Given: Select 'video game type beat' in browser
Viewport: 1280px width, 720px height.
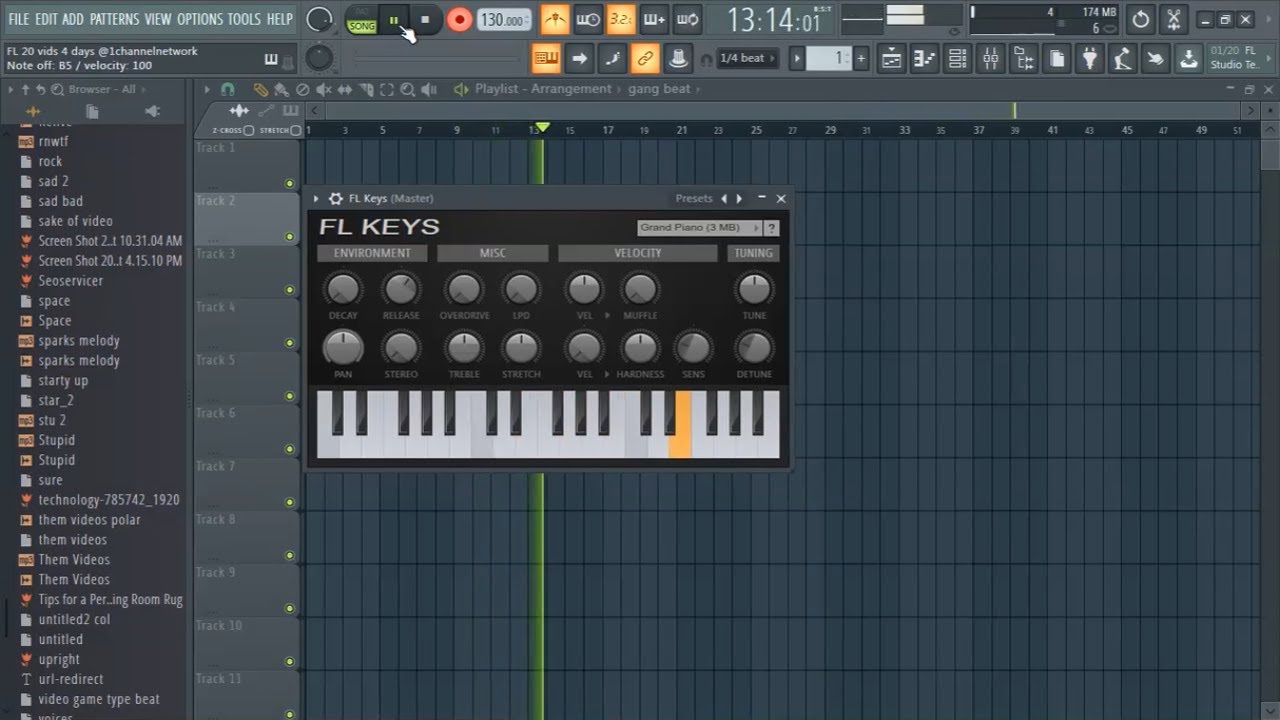Looking at the screenshot, I should click(x=99, y=699).
